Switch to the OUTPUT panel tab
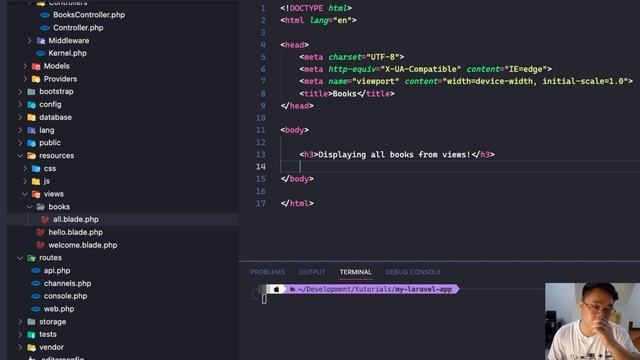The width and height of the screenshot is (640, 360). click(x=312, y=272)
